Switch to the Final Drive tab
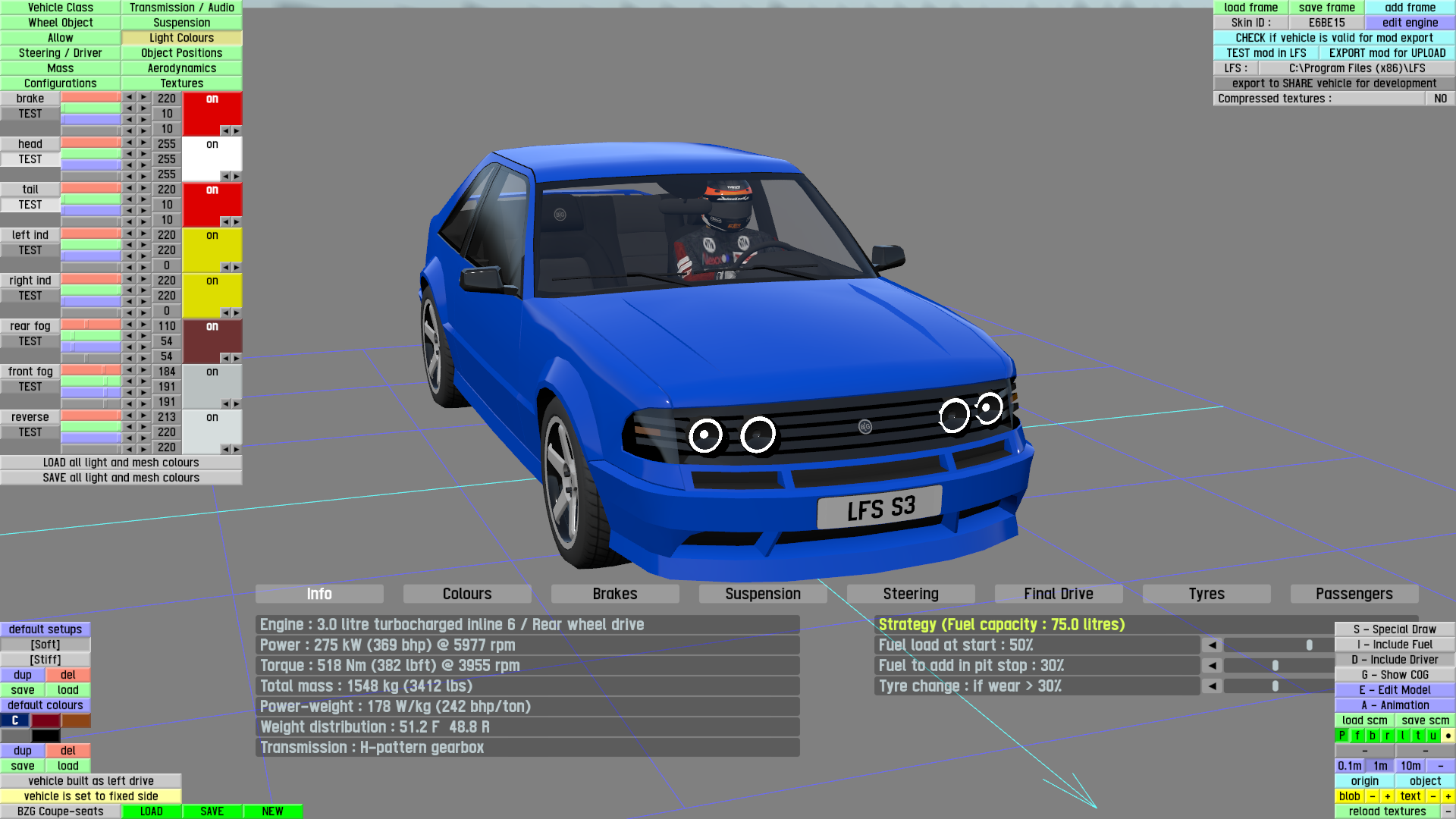The width and height of the screenshot is (1456, 819). point(1058,594)
